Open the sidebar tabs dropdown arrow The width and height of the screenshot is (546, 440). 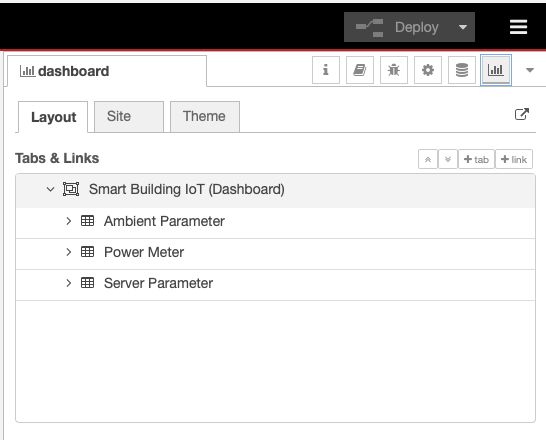pos(530,70)
